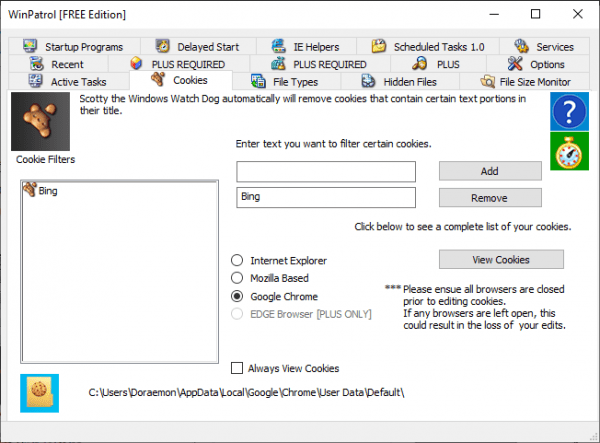This screenshot has height=443, width=600.
Task: Open File Size Monitor tab
Action: [x=525, y=81]
